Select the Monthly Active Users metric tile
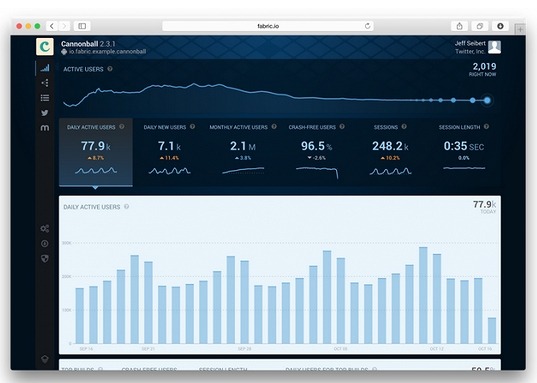Screen dimensions: 537x383 pyautogui.click(x=243, y=152)
